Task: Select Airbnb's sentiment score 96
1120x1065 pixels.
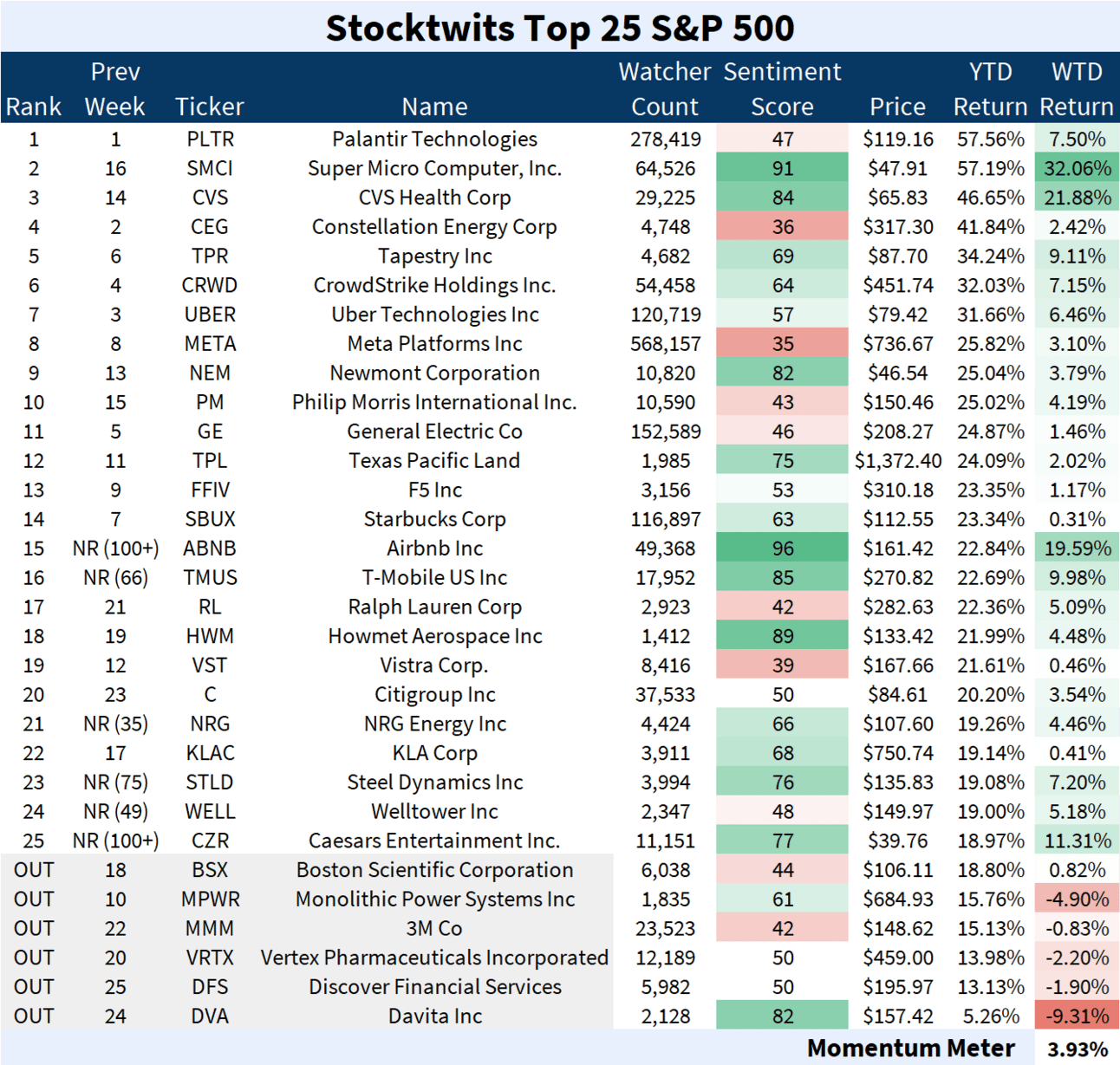Action: coord(783,549)
